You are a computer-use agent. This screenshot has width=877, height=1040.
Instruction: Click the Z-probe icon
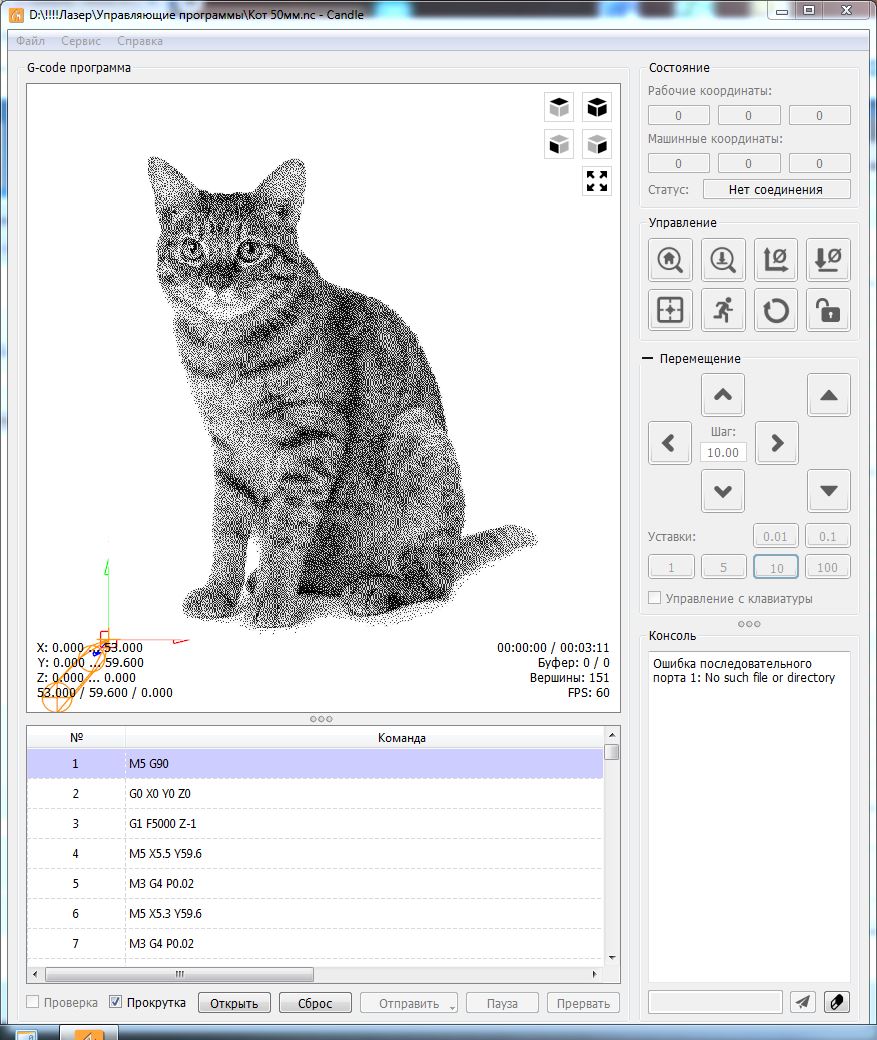tap(723, 259)
